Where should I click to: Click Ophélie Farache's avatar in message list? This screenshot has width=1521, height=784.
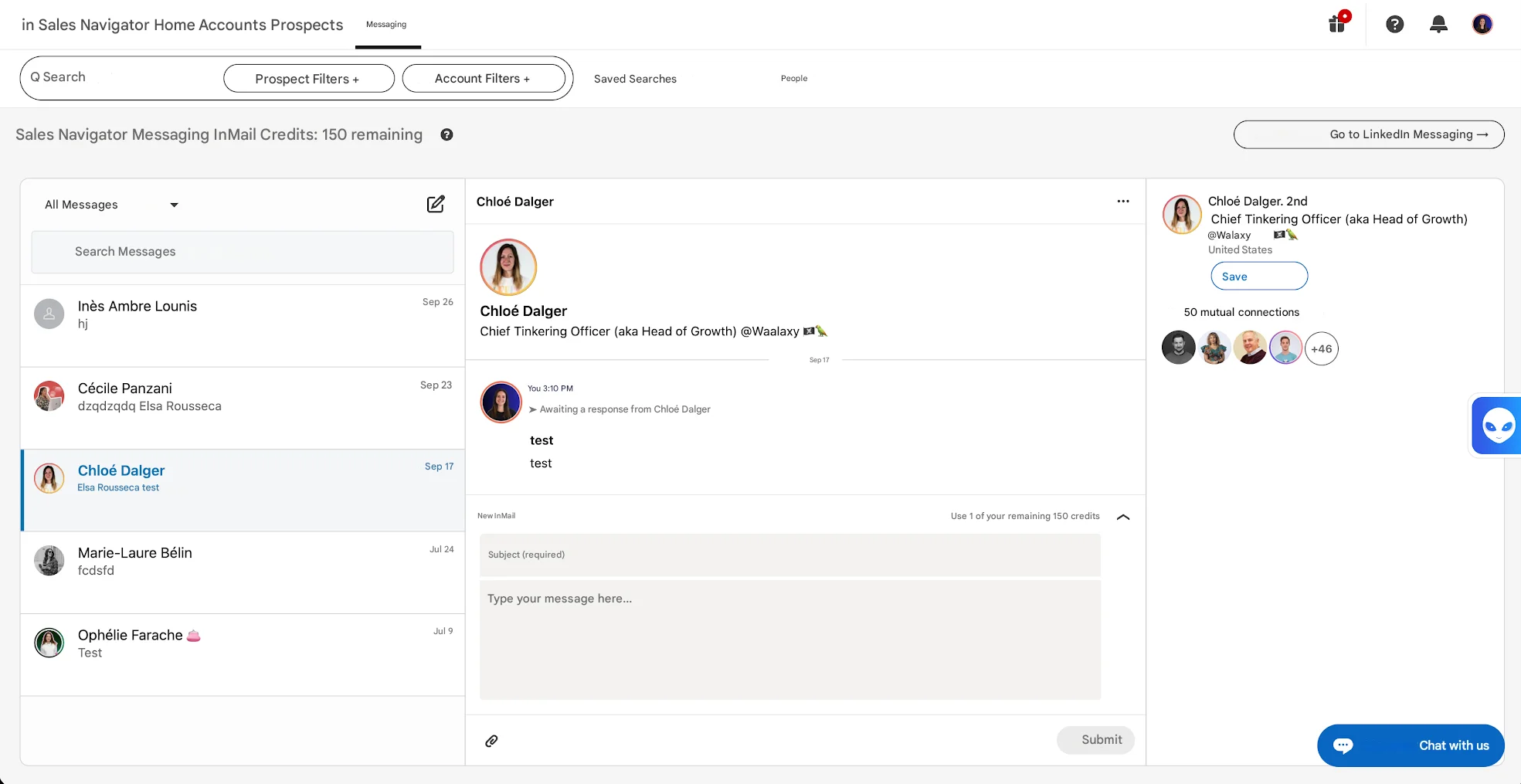tap(49, 643)
